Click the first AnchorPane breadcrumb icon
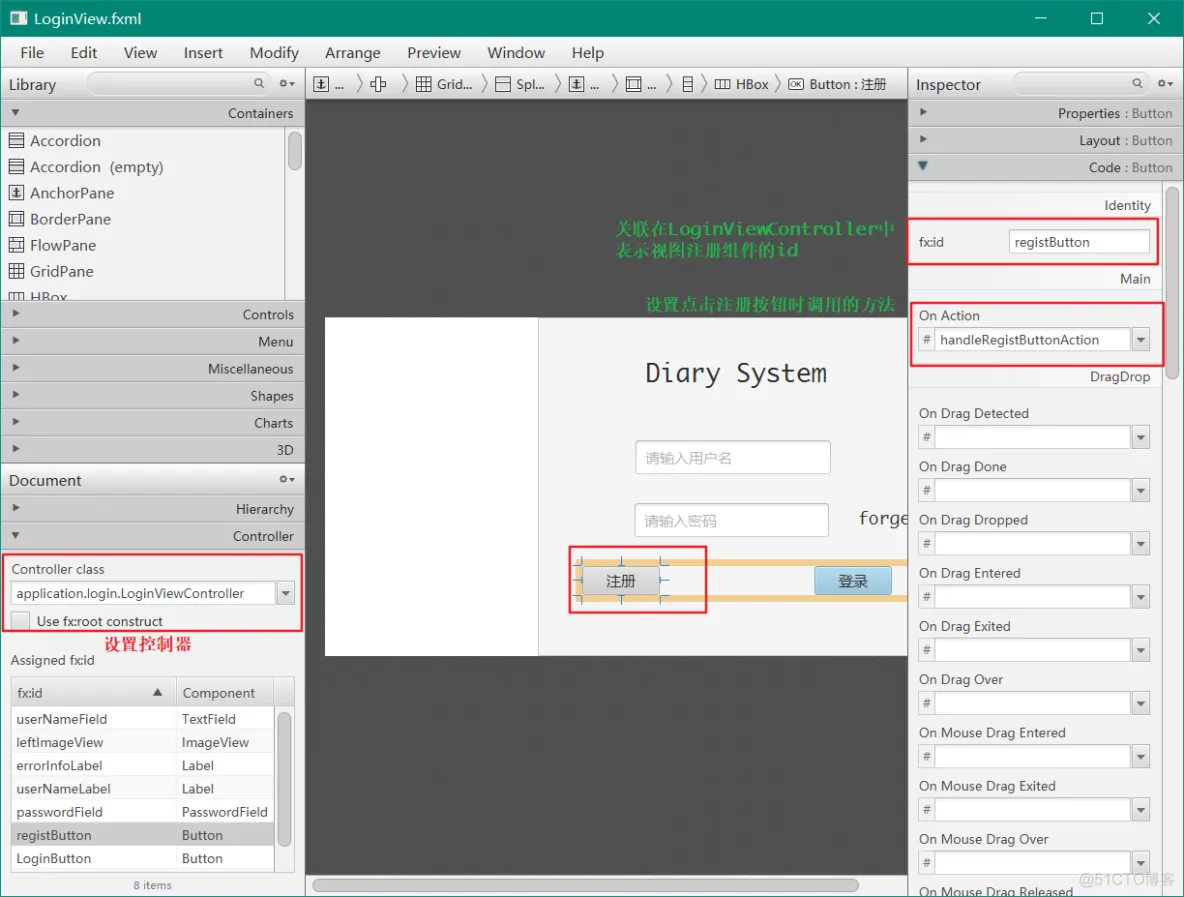The height and width of the screenshot is (897, 1184). pyautogui.click(x=321, y=84)
